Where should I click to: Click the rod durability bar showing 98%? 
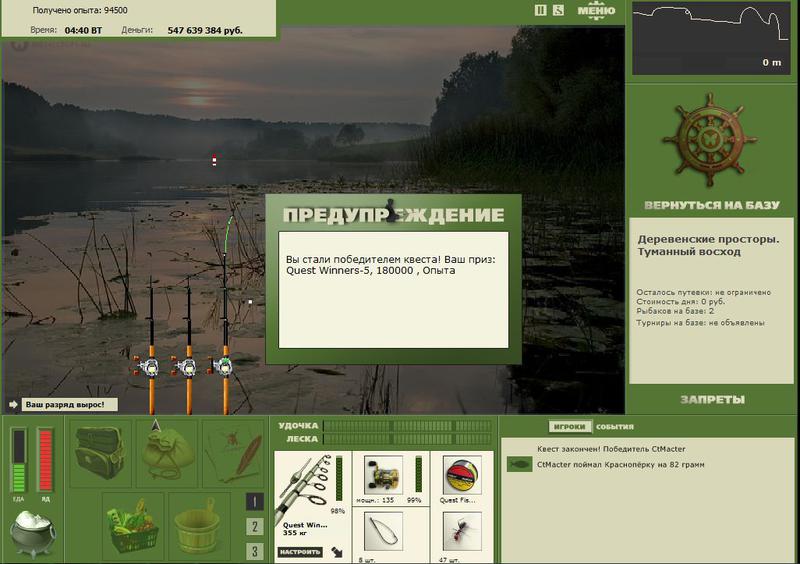[339, 479]
